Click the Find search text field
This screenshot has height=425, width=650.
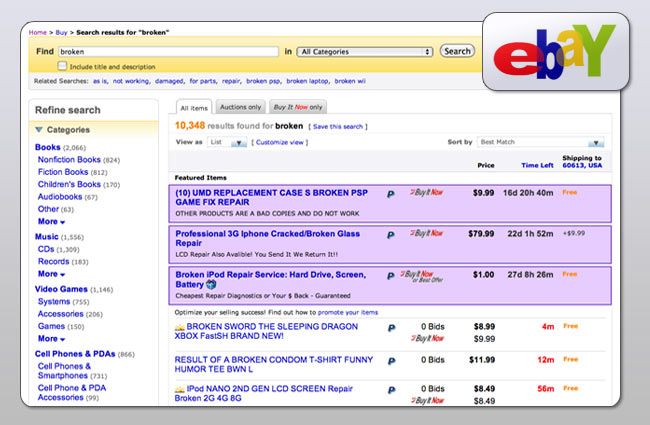[168, 52]
